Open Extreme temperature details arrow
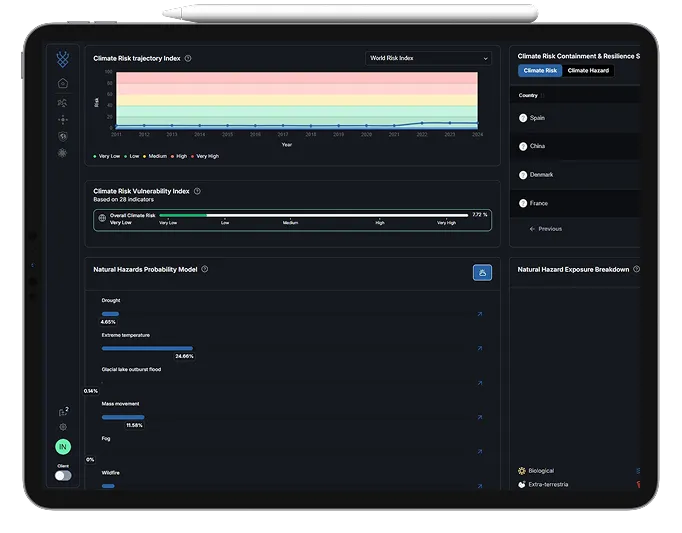The height and width of the screenshot is (533, 682). pos(480,348)
